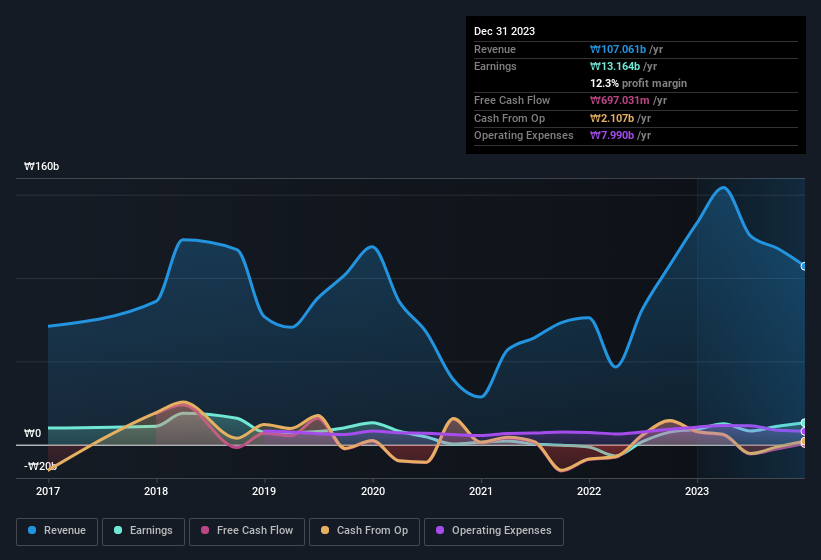The image size is (821, 560).
Task: Toggle the Earnings legend item
Action: (143, 530)
